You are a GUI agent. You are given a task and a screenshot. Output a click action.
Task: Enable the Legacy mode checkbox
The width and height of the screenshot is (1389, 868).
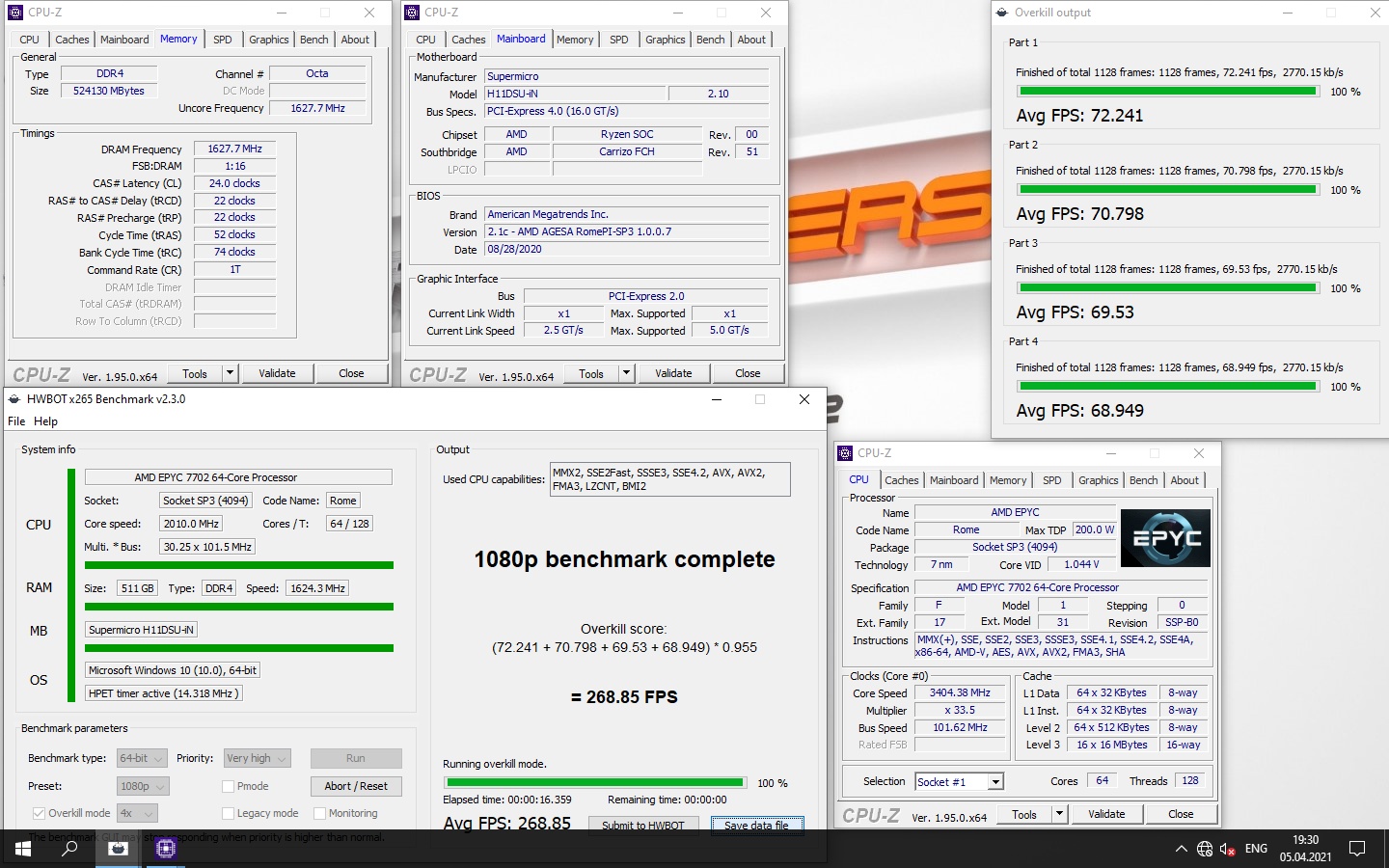229,814
